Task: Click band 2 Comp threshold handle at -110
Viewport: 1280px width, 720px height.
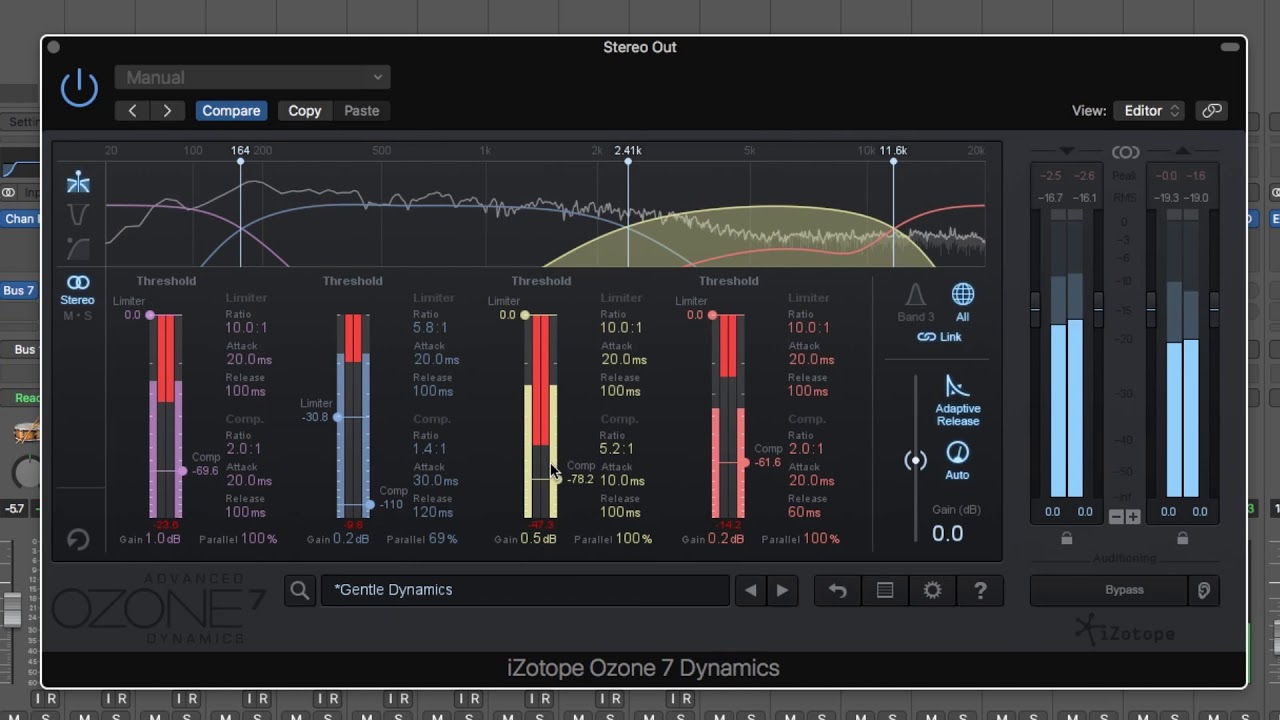Action: click(x=369, y=505)
